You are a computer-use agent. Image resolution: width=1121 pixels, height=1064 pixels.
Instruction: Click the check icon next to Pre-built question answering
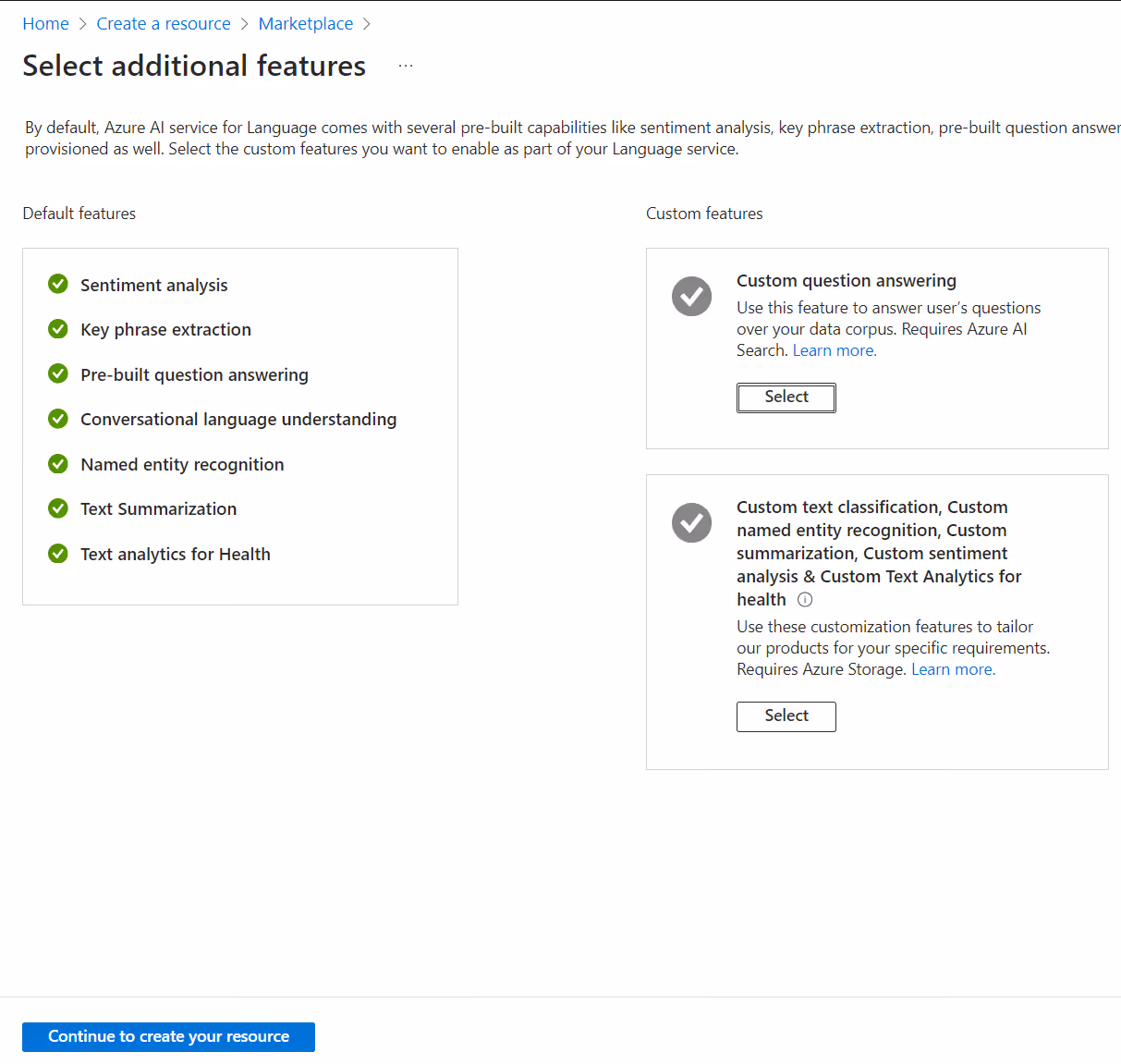click(58, 373)
